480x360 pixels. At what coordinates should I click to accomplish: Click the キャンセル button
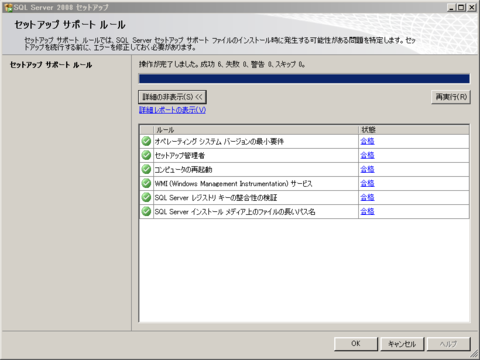402,344
